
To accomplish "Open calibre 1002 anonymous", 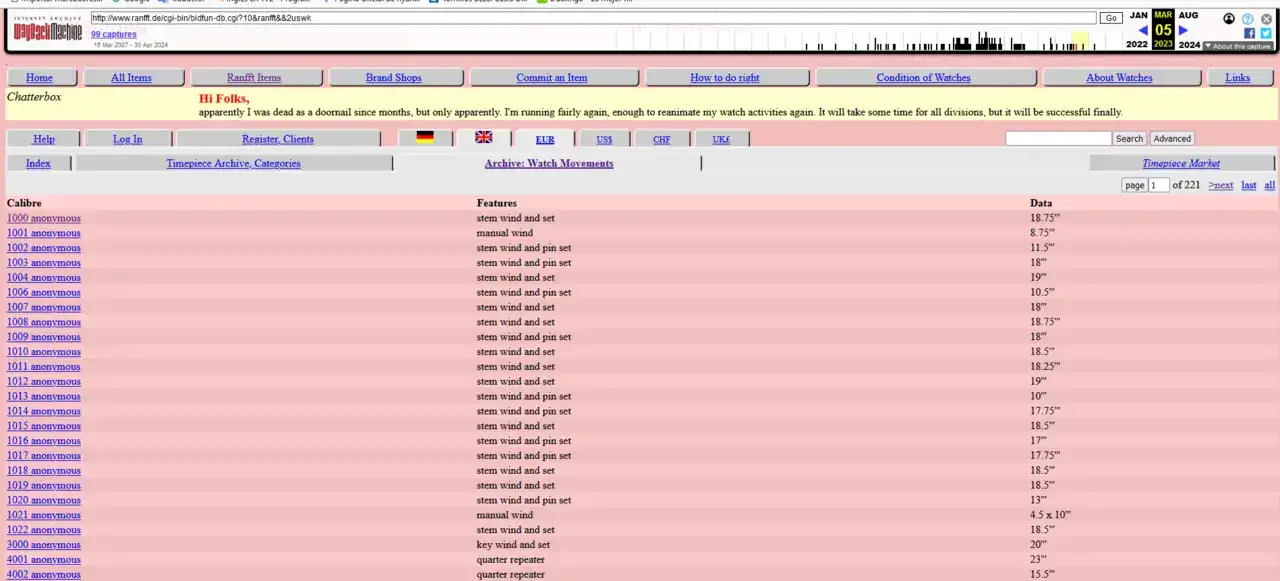I will [44, 248].
